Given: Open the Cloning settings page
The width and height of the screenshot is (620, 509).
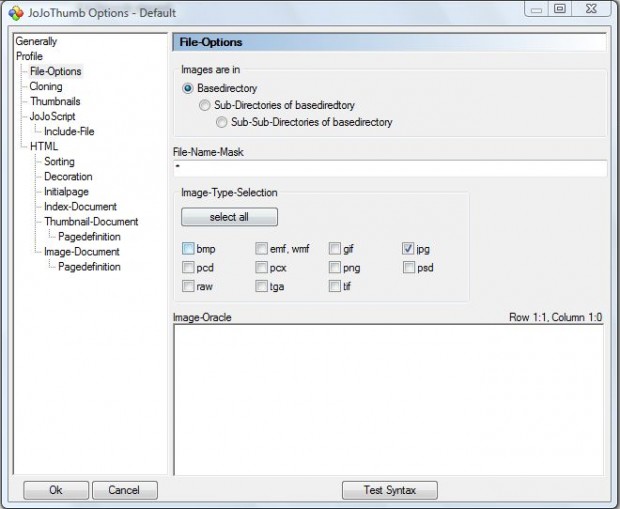Looking at the screenshot, I should pos(46,86).
